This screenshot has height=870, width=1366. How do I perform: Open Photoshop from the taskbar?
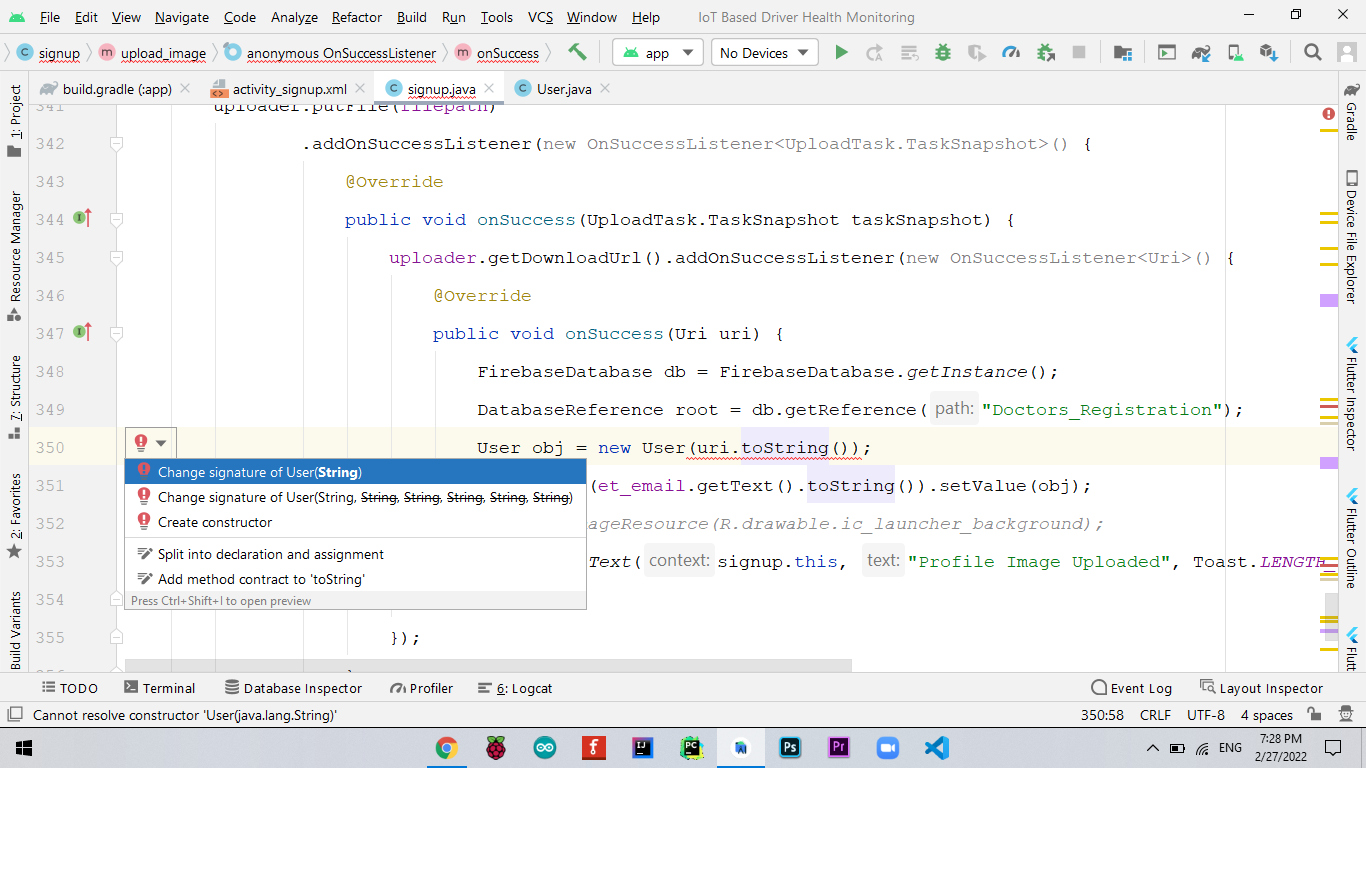coord(790,748)
